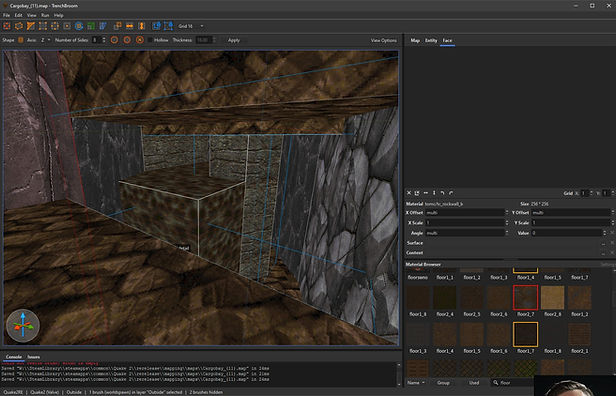Open the Axis Z dropdown

(46, 40)
